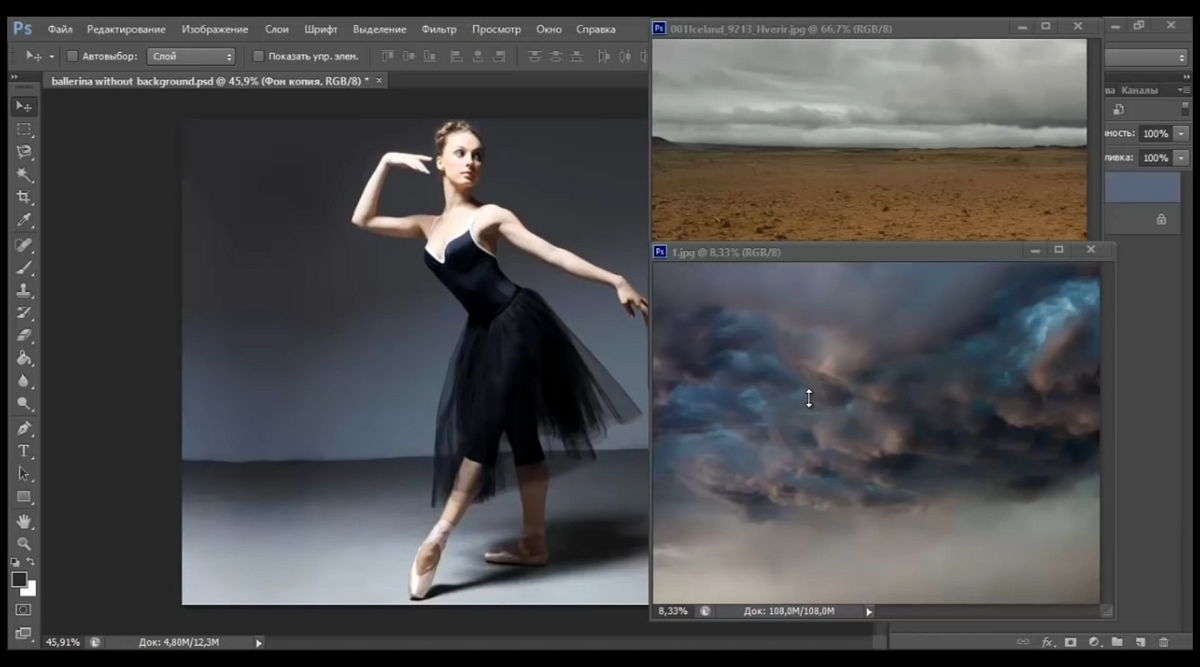Open the Фильтр menu
Viewport: 1200px width, 667px height.
point(439,30)
